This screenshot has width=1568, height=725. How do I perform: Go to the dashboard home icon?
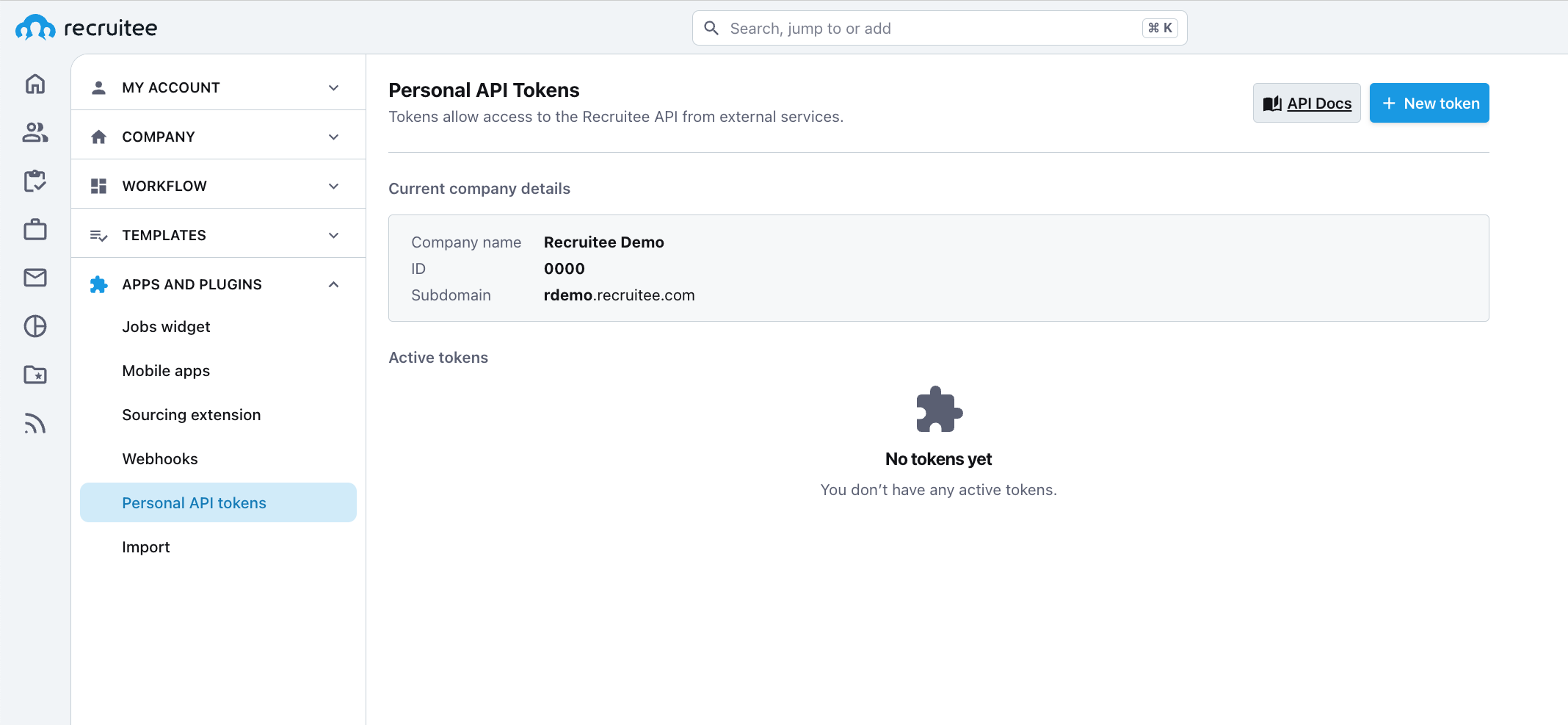[x=35, y=84]
